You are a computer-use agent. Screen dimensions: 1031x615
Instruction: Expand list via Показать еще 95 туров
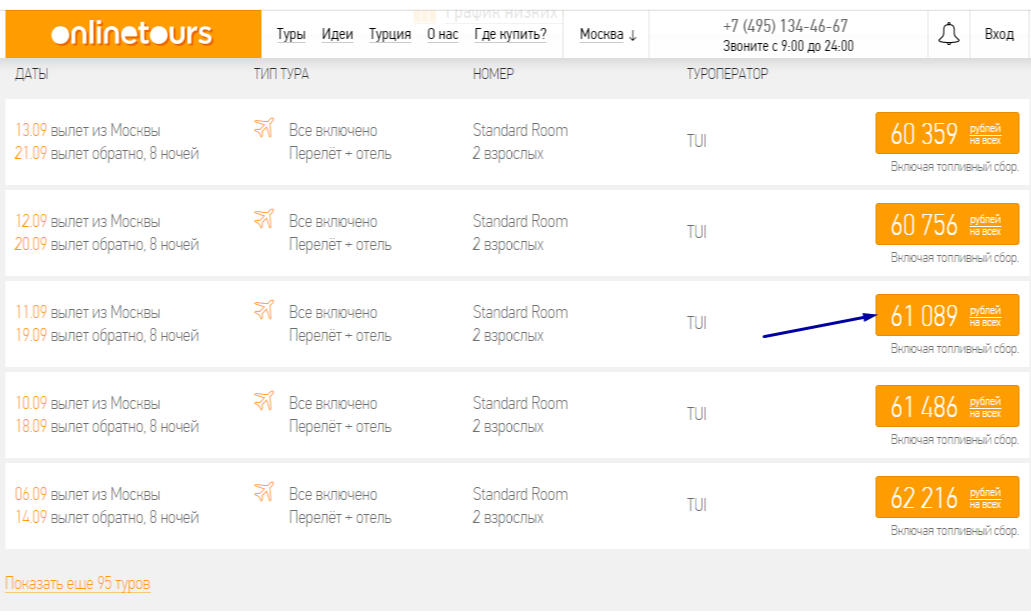pyautogui.click(x=78, y=583)
